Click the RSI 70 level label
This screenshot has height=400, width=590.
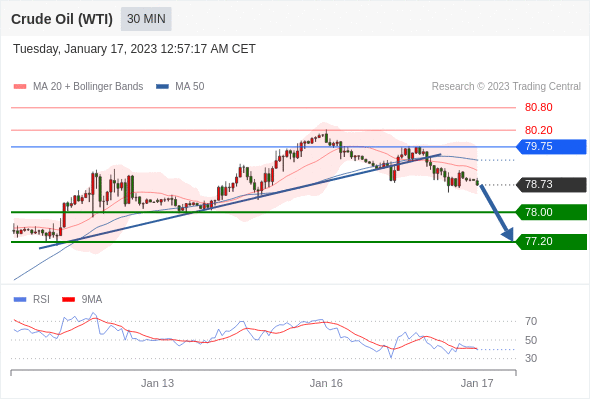point(531,321)
